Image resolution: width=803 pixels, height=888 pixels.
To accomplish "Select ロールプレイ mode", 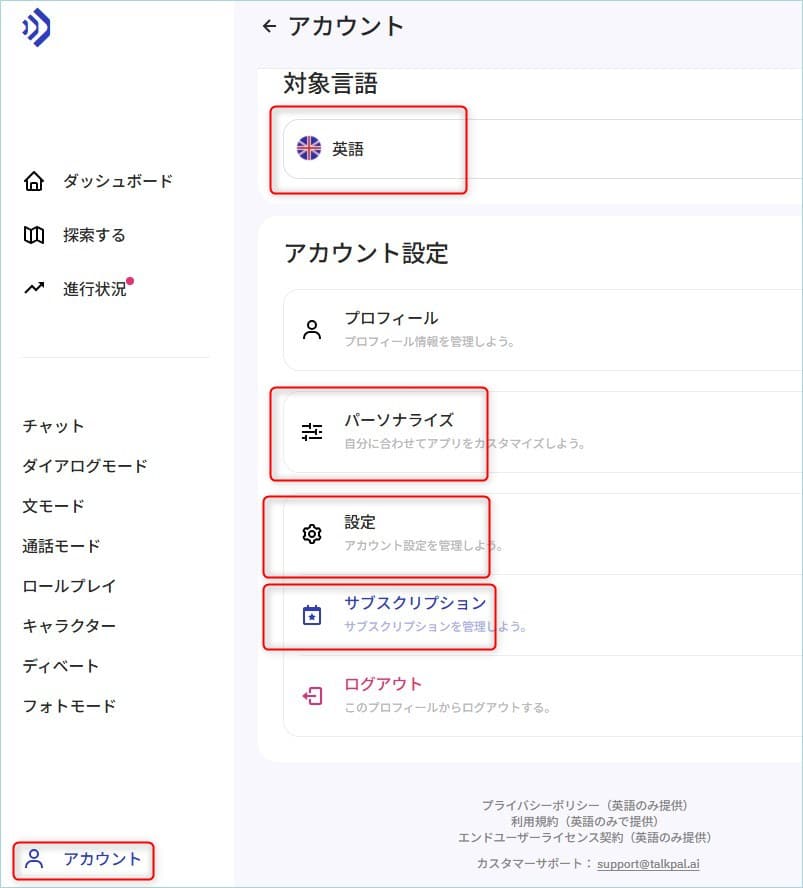I will 69,586.
